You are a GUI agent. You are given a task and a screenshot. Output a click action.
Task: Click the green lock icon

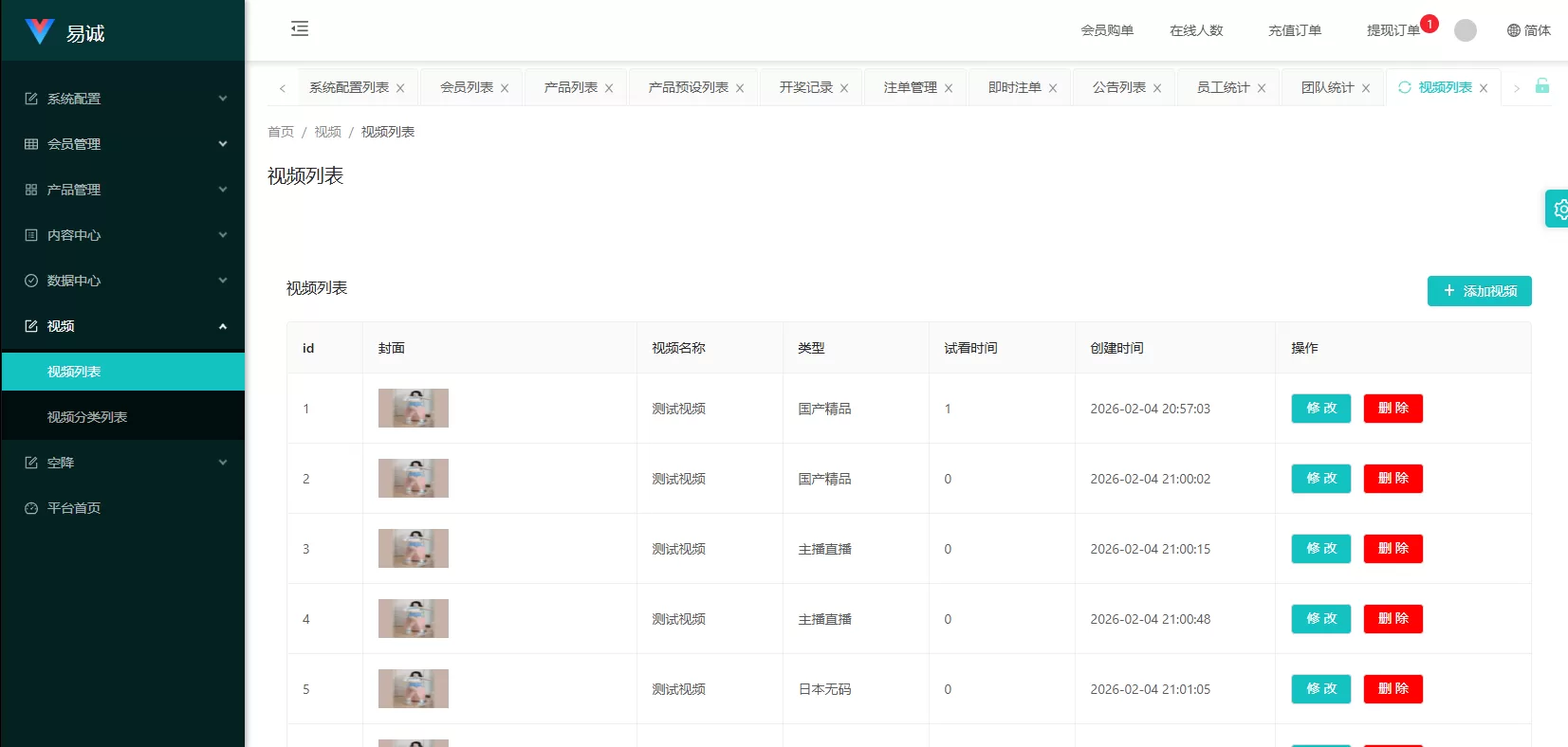point(1541,86)
